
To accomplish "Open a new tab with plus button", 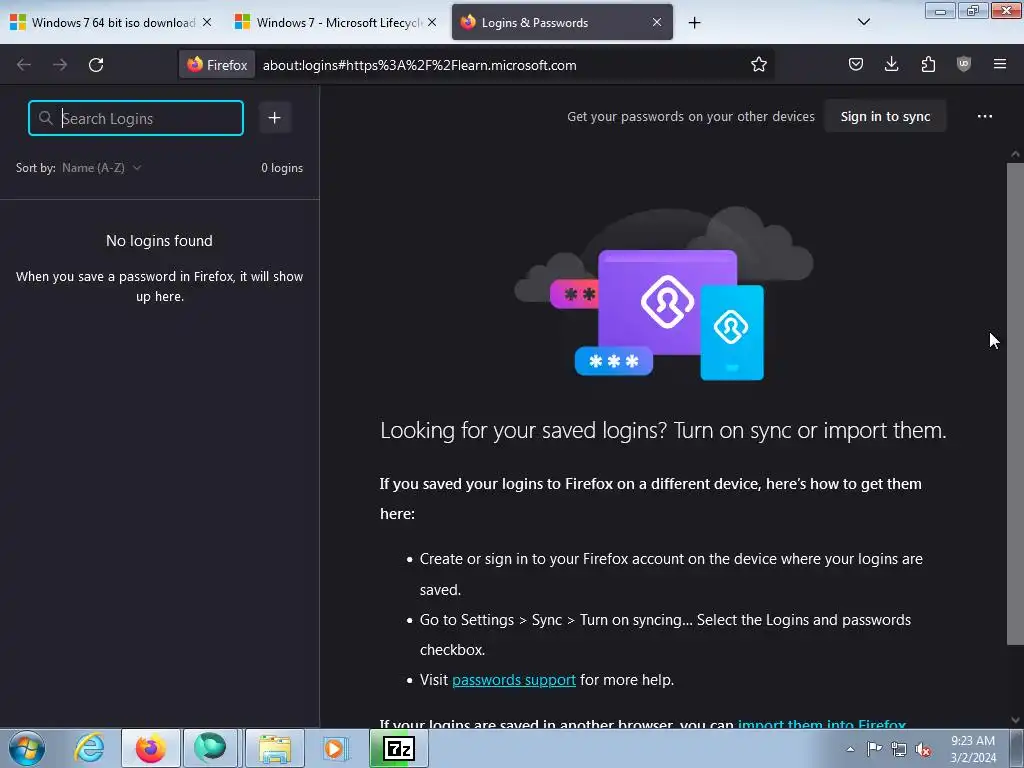I will pyautogui.click(x=694, y=23).
